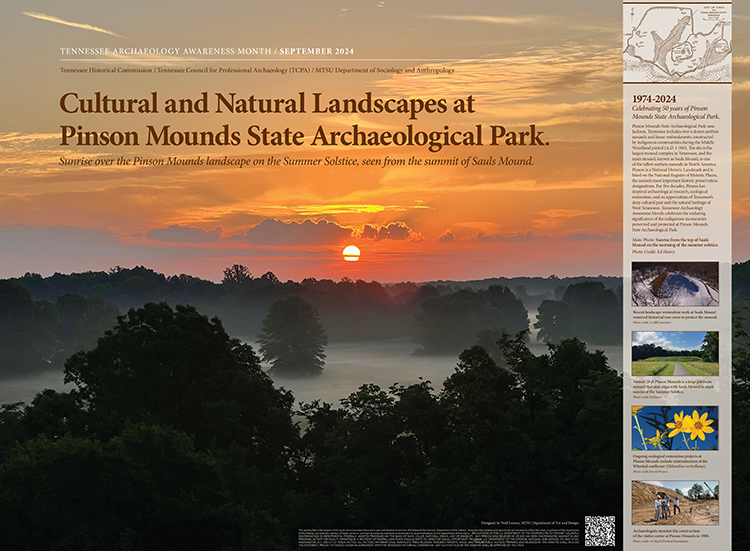Open the archaeologists at visitor center photo
The image size is (750, 551).
point(675,503)
